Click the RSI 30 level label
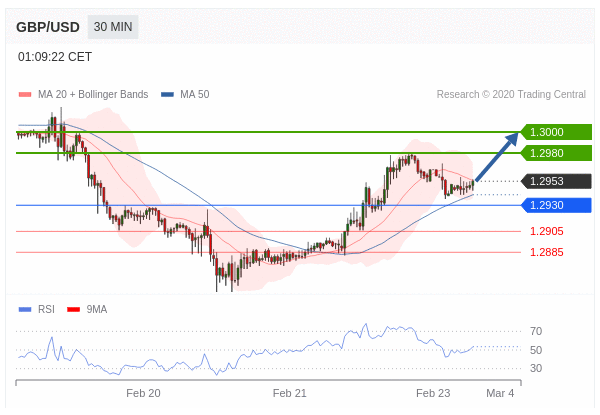600x415 pixels. pyautogui.click(x=536, y=368)
